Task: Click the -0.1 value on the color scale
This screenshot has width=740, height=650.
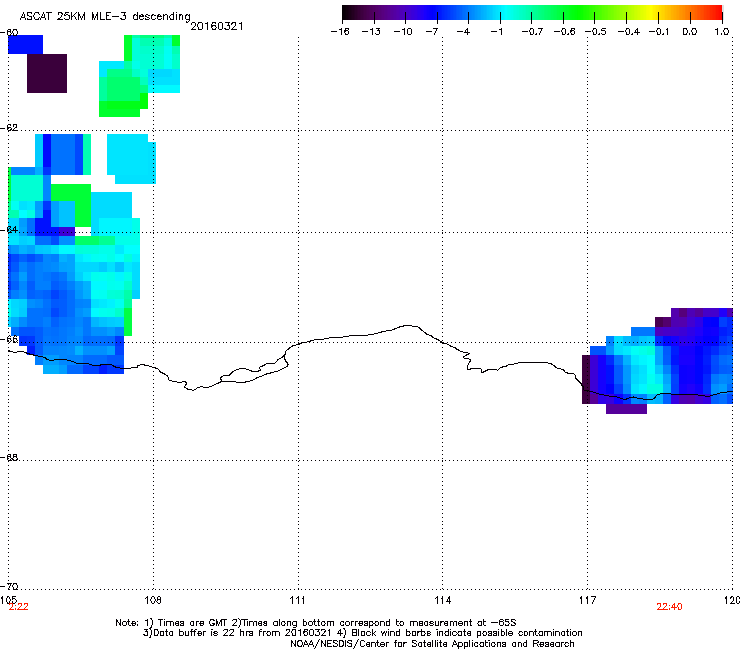Action: tap(659, 32)
